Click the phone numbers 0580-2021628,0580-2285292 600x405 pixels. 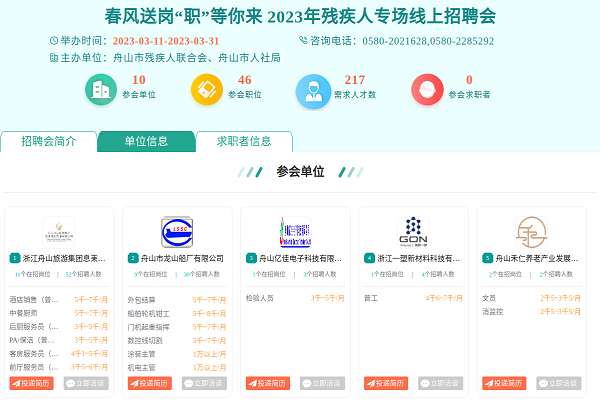[428, 41]
